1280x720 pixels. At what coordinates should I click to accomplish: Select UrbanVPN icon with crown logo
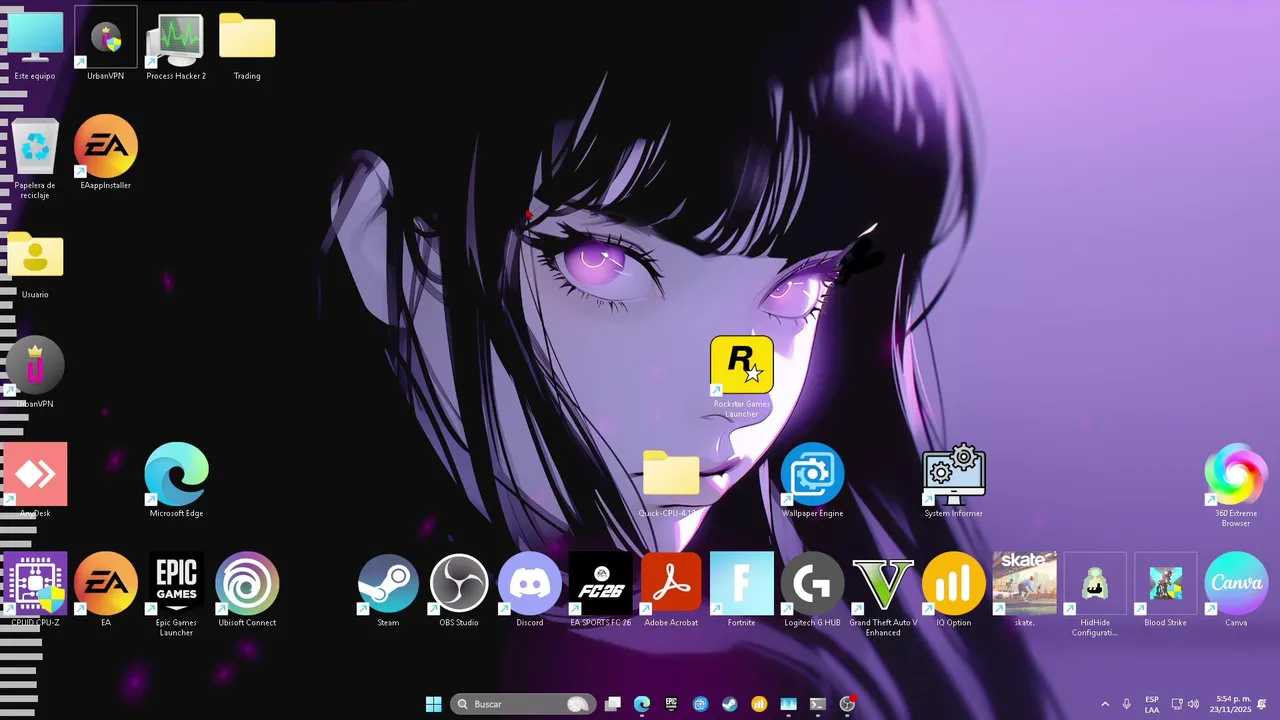click(x=35, y=370)
